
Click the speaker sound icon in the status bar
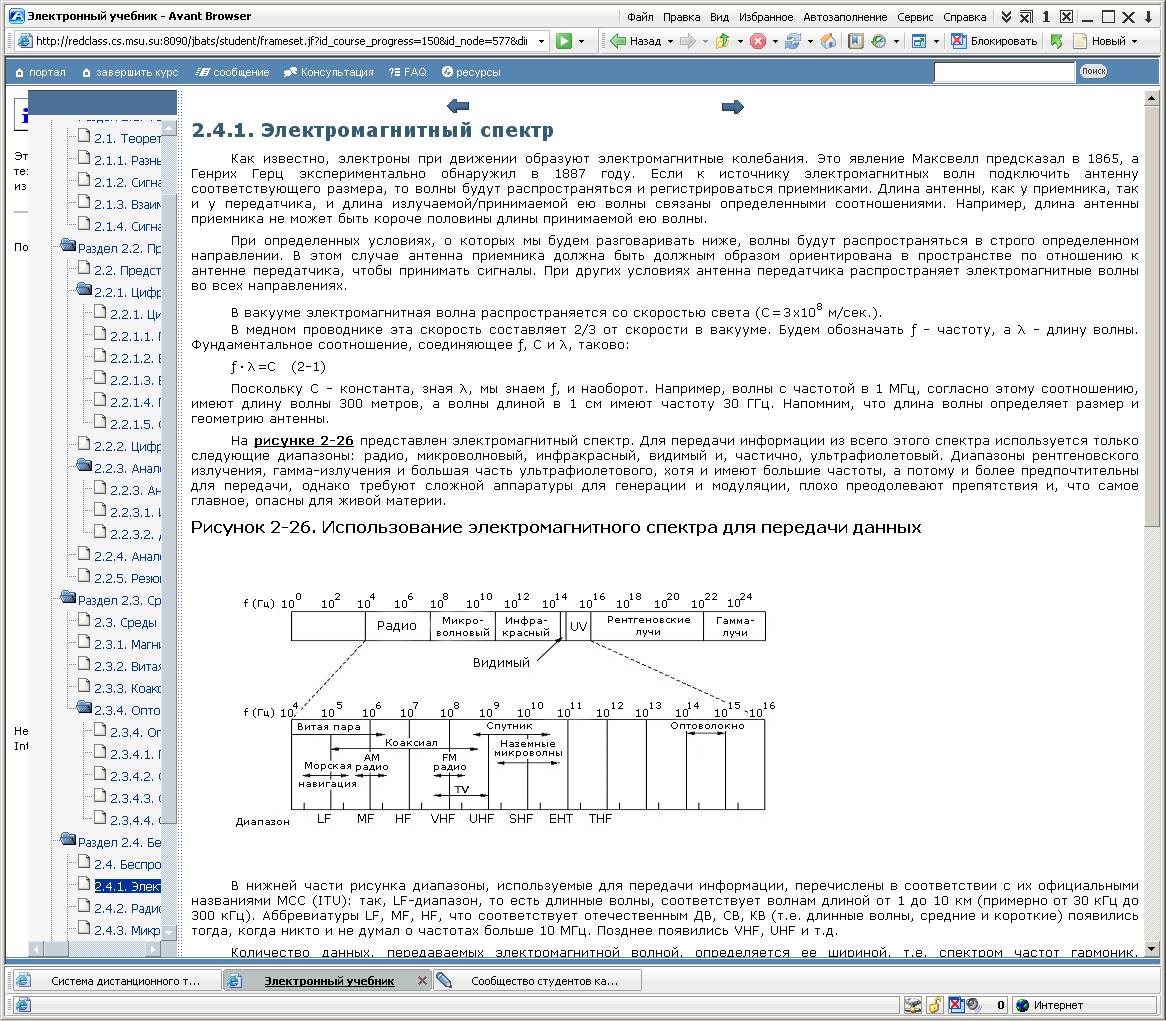[973, 1005]
